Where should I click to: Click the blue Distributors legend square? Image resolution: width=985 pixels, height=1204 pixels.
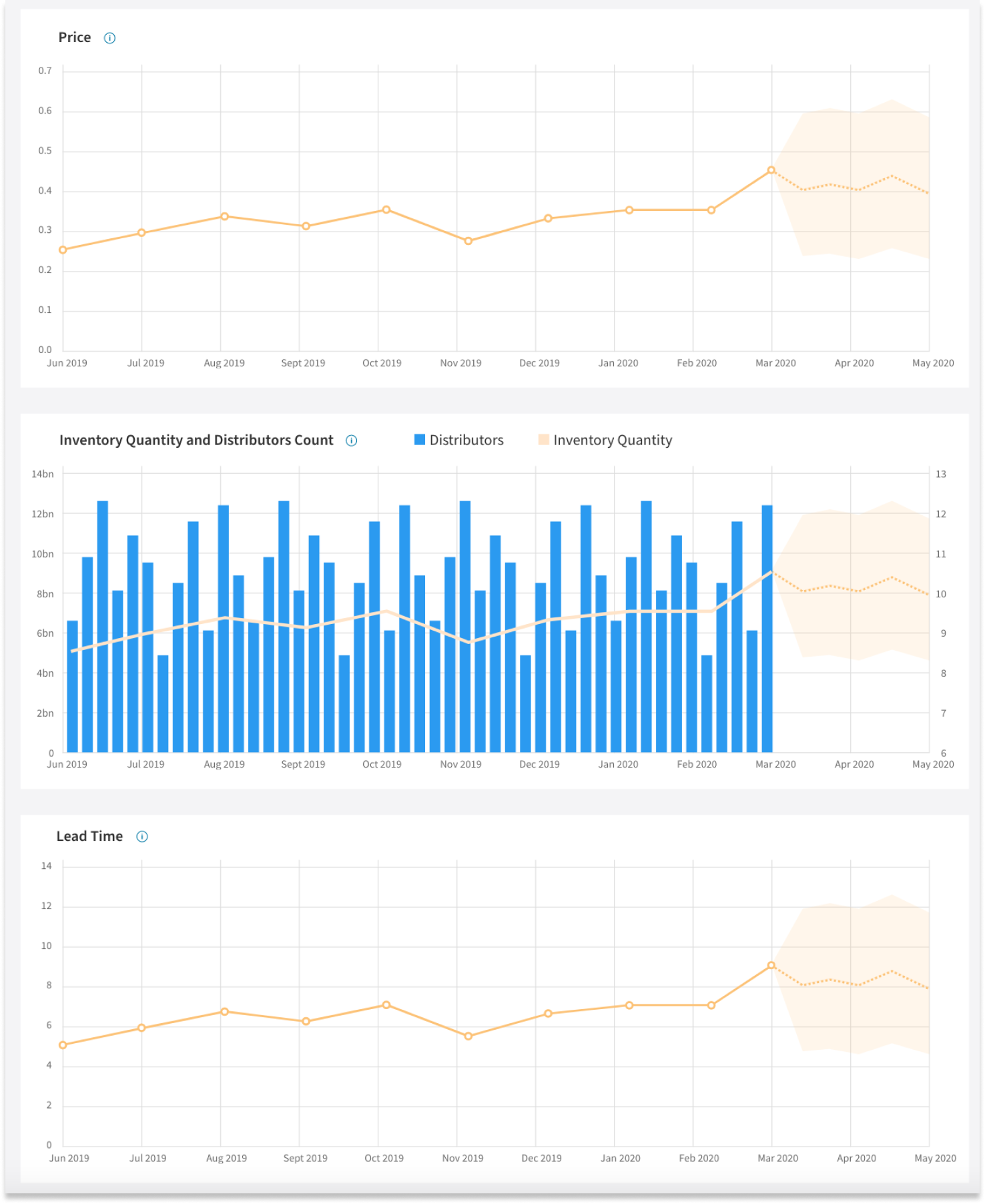click(420, 440)
